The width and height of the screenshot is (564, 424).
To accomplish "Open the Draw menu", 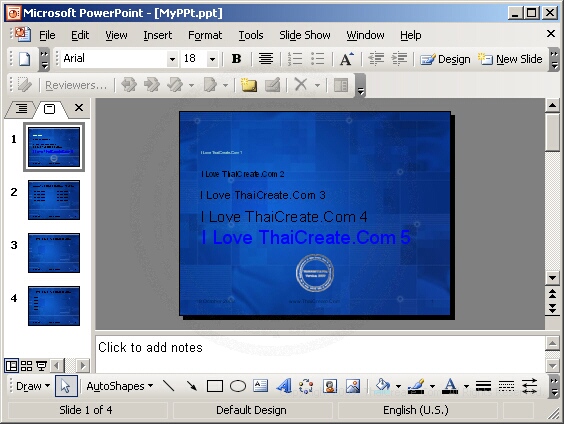I will [33, 386].
